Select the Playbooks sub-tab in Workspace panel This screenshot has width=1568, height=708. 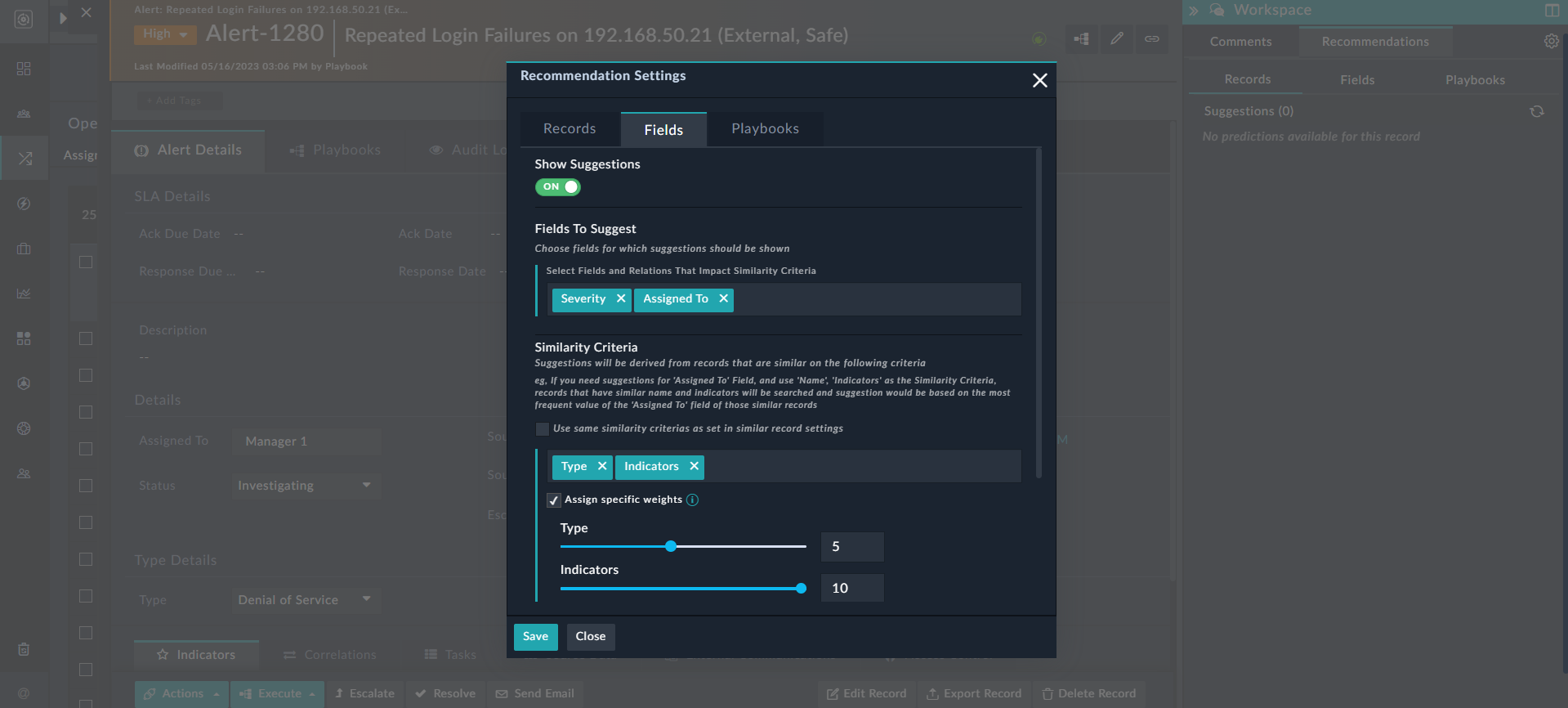[1475, 80]
